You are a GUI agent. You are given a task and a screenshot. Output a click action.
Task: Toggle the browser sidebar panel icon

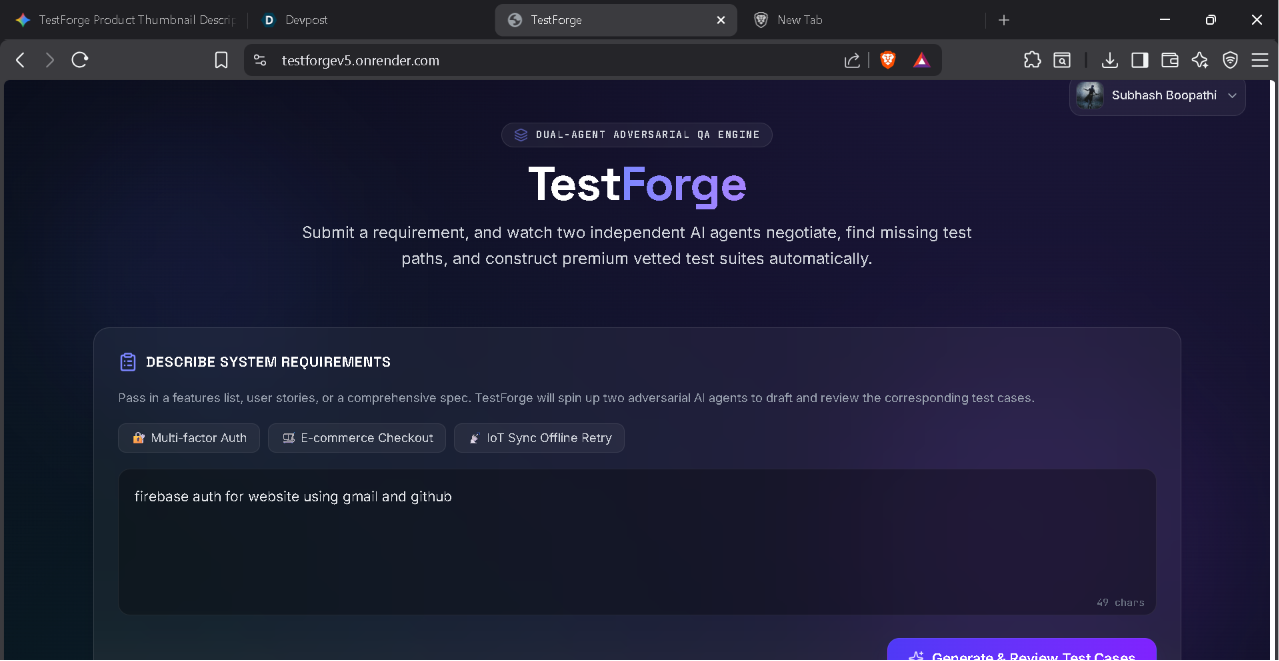tap(1139, 60)
